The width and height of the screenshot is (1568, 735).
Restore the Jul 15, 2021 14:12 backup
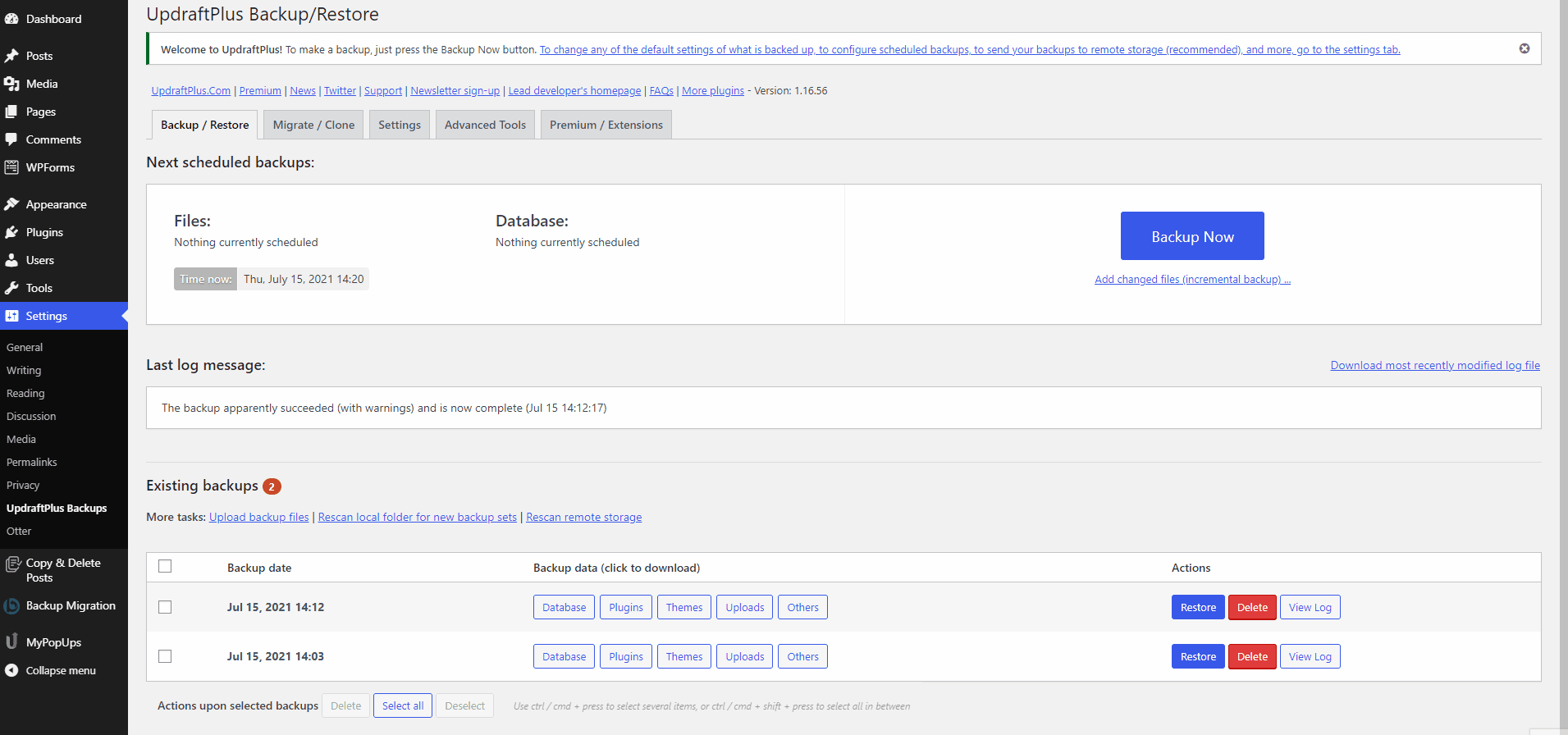coord(1197,608)
